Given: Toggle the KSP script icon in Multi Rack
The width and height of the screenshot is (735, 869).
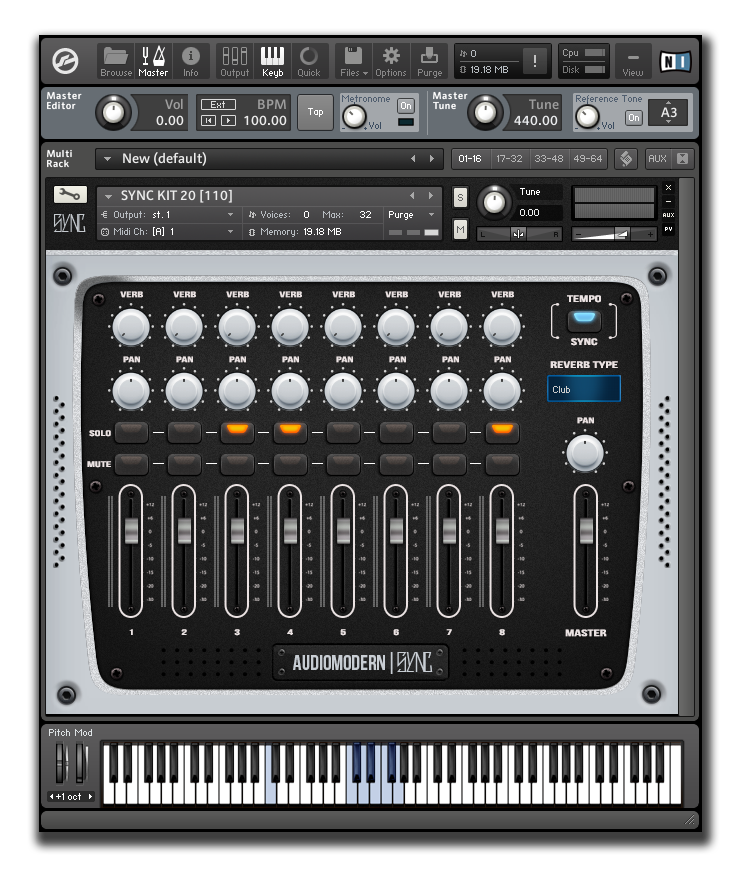Looking at the screenshot, I should [x=626, y=159].
